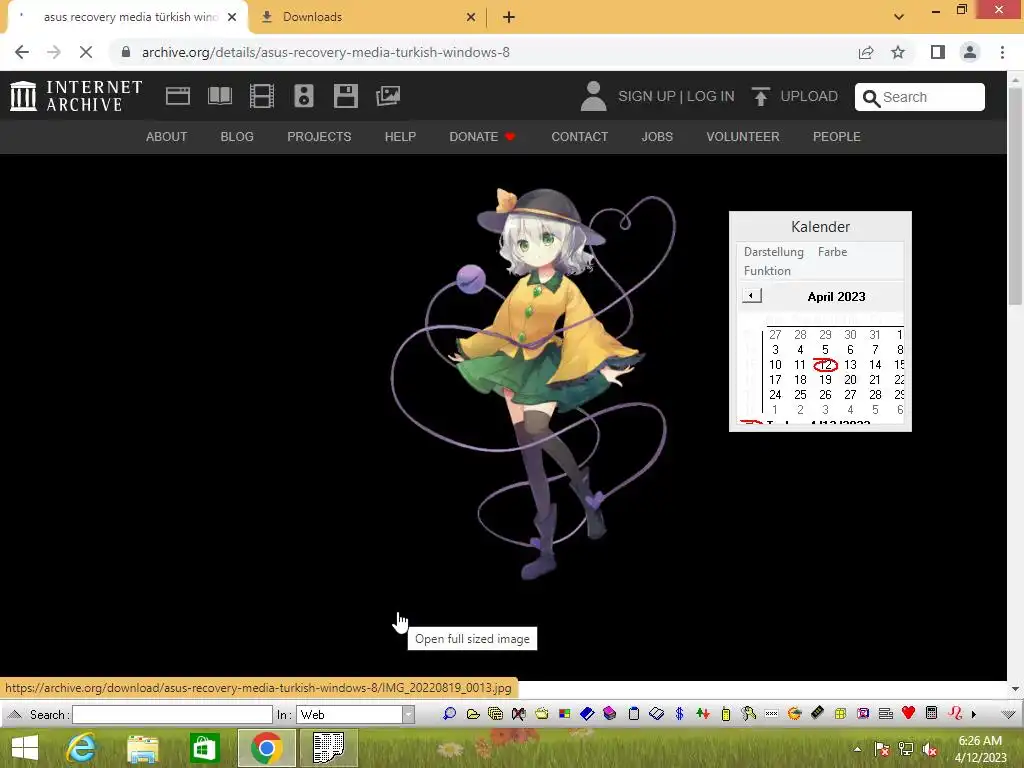1024x768 pixels.
Task: Click the Internet Archive Search field
Action: click(920, 97)
